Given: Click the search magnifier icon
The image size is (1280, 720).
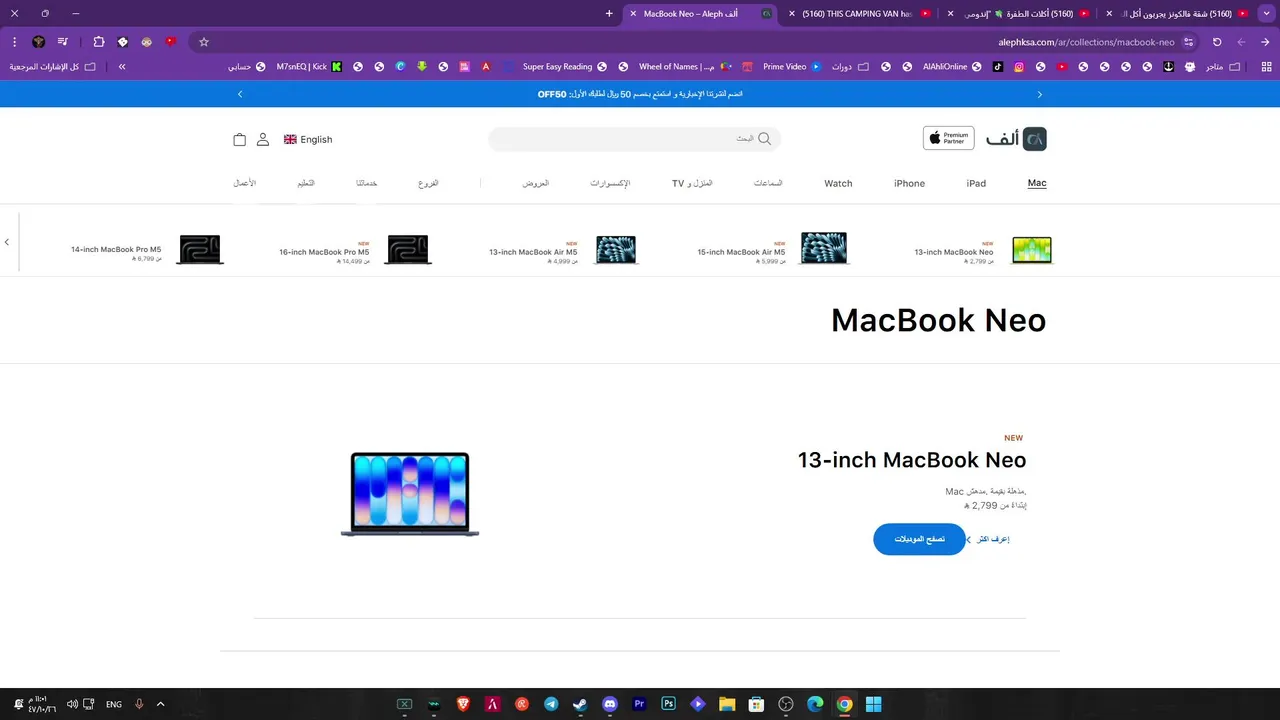Looking at the screenshot, I should [x=765, y=139].
